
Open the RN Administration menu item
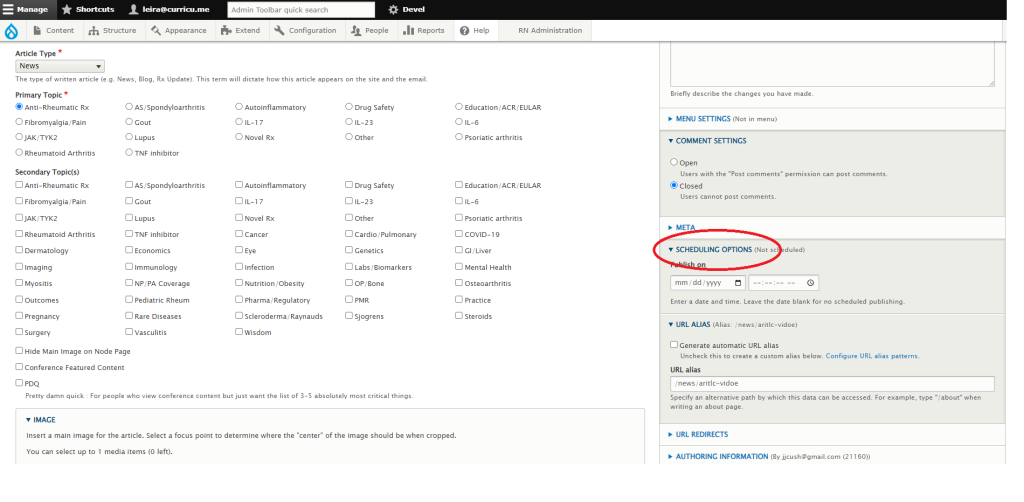pyautogui.click(x=549, y=31)
